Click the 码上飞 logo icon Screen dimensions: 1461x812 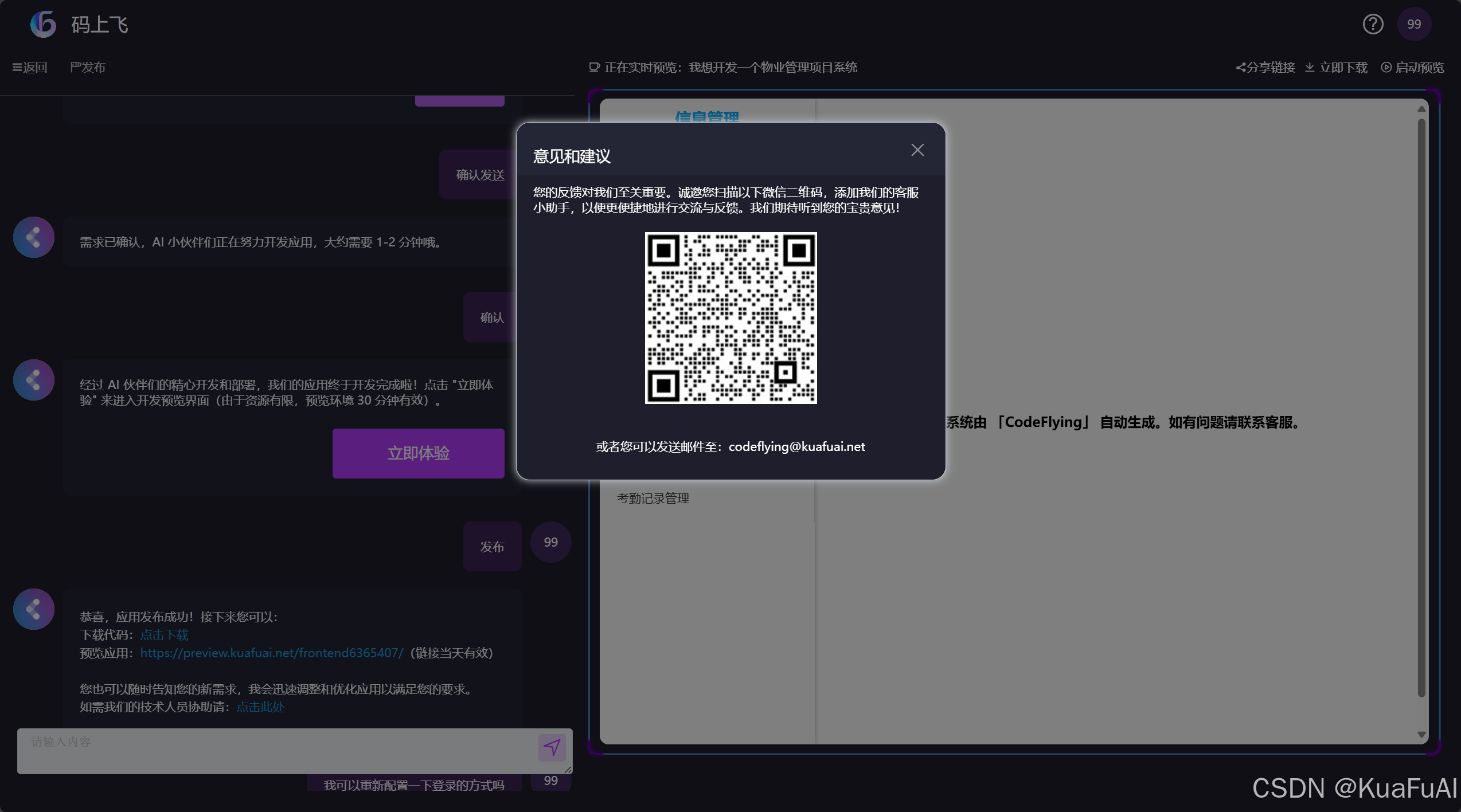coord(43,25)
